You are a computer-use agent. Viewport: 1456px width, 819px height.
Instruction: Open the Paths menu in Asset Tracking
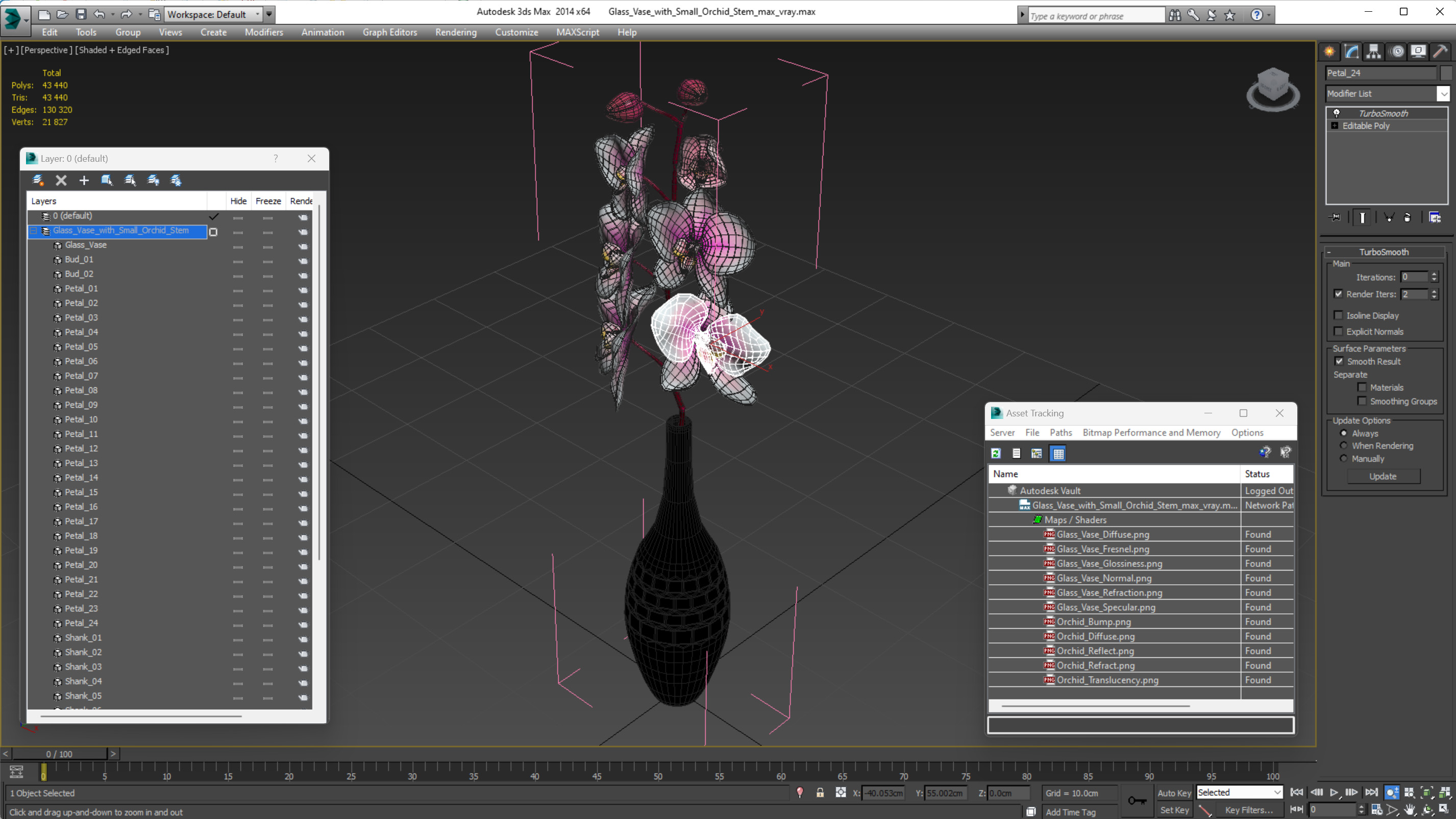(x=1060, y=432)
